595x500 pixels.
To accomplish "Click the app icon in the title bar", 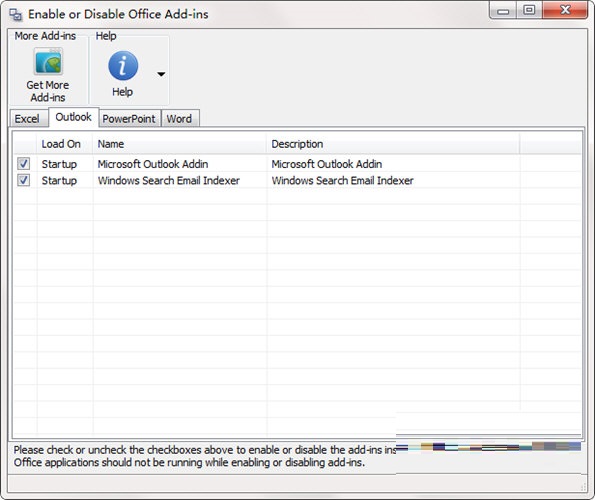I will click(x=16, y=15).
